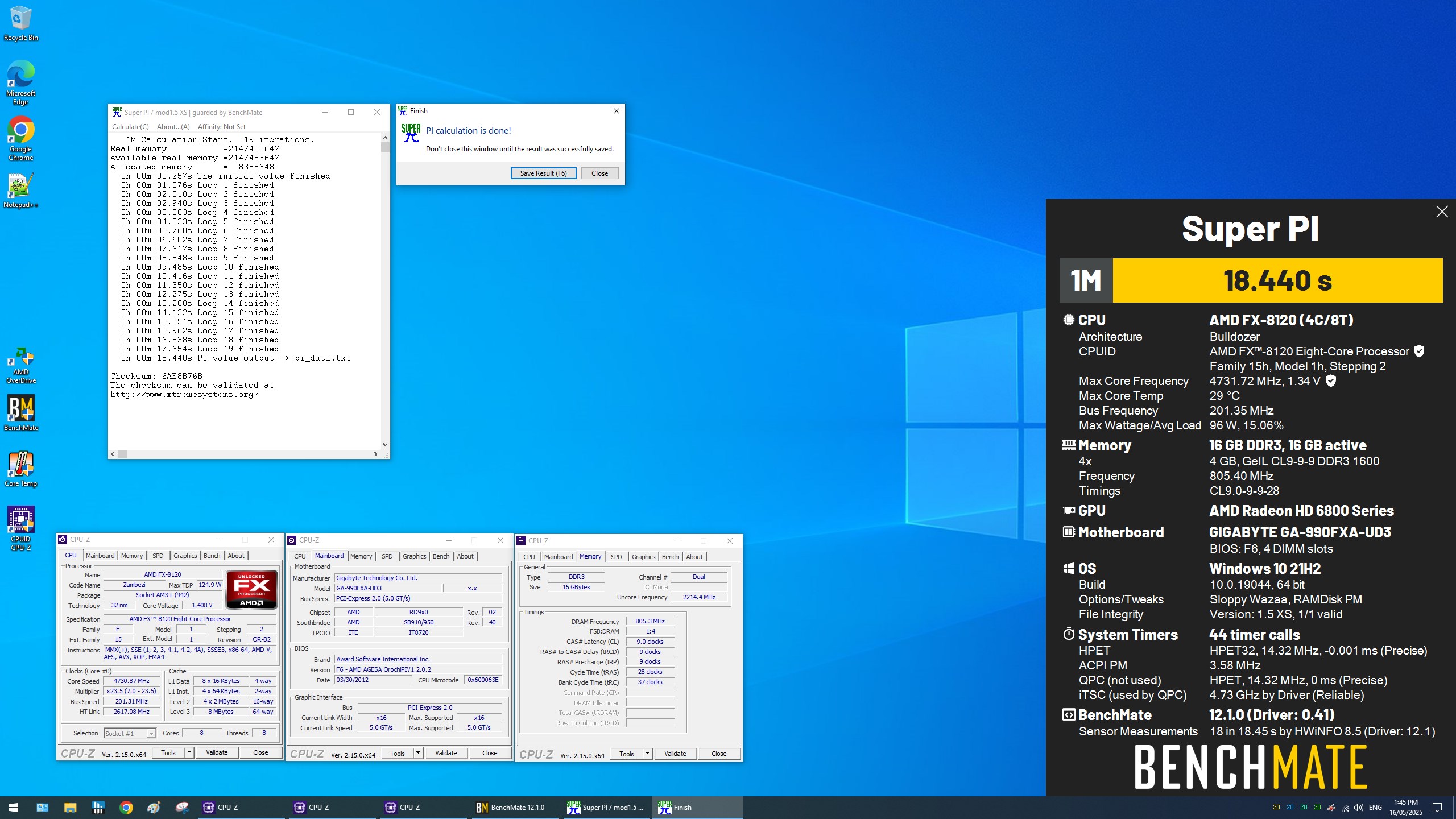Open About tab in CPU-Z memory window
This screenshot has width=1456, height=819.
coord(694,557)
